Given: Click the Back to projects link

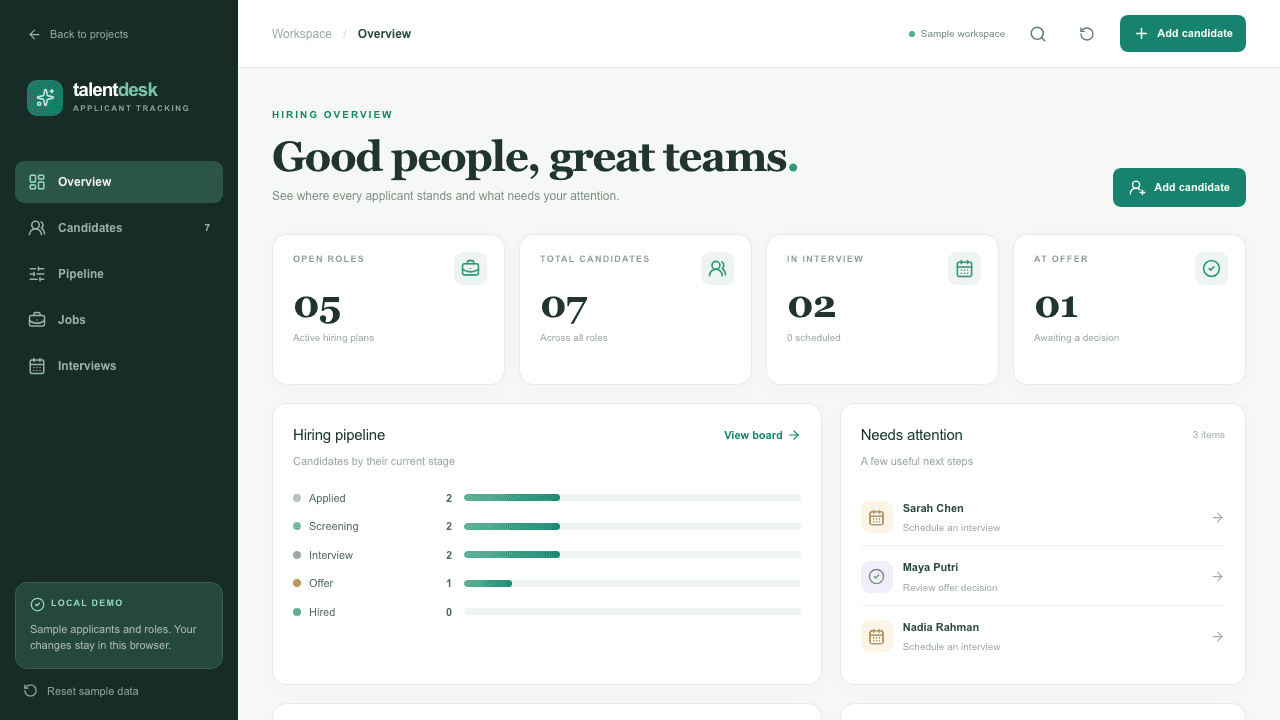Looking at the screenshot, I should [78, 34].
